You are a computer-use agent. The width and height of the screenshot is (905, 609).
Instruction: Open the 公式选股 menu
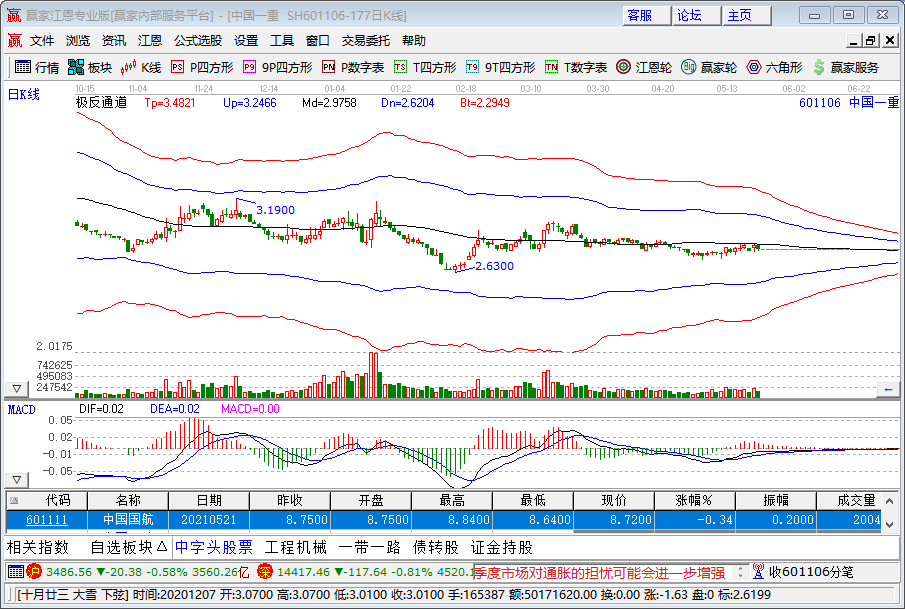coord(198,40)
